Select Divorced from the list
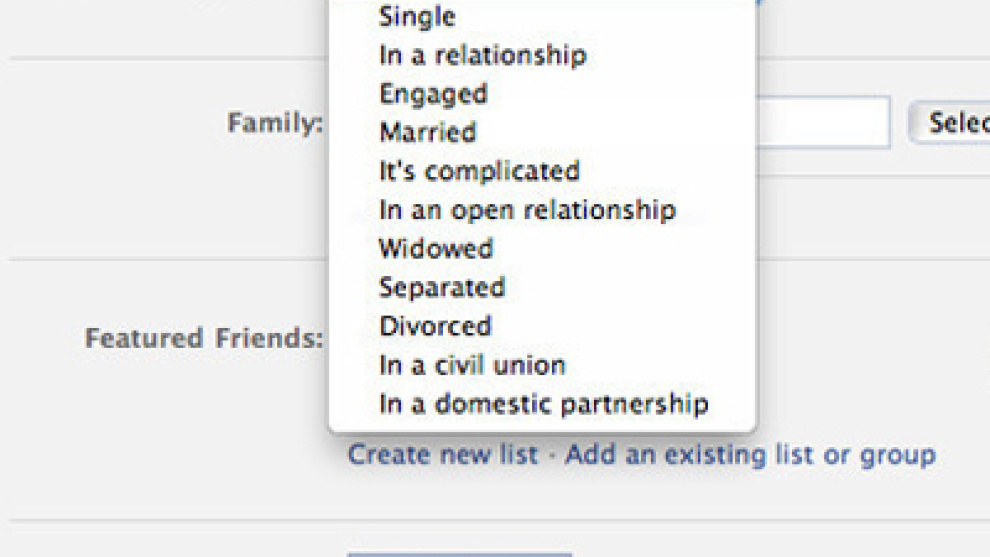Screen dimensions: 990x557 point(435,326)
